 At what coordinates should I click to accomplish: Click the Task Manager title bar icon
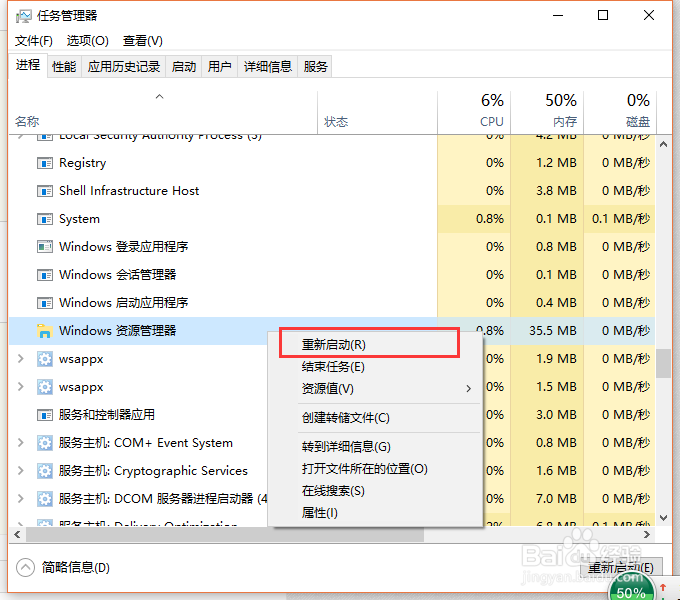23,16
